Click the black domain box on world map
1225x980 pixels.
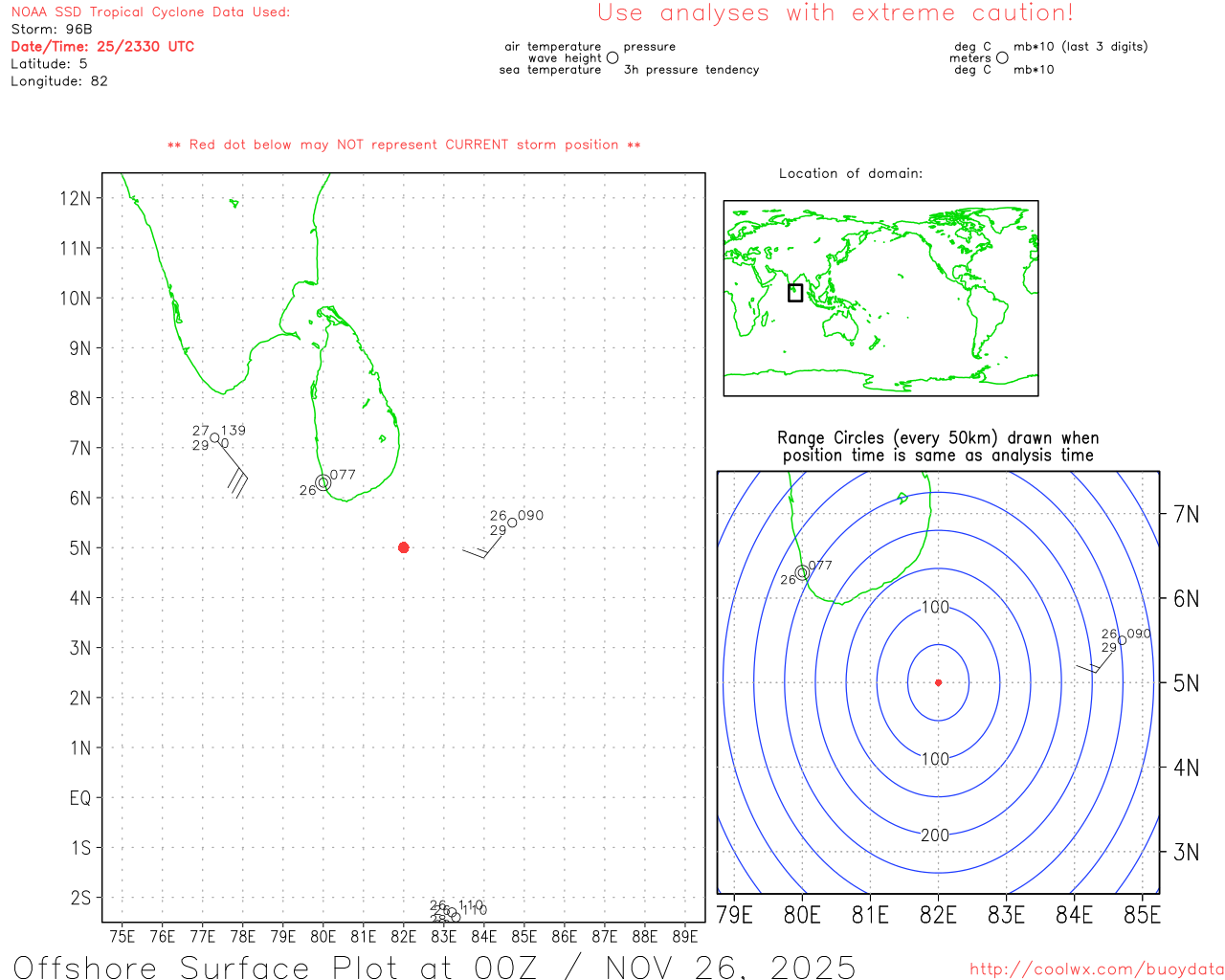tap(795, 292)
